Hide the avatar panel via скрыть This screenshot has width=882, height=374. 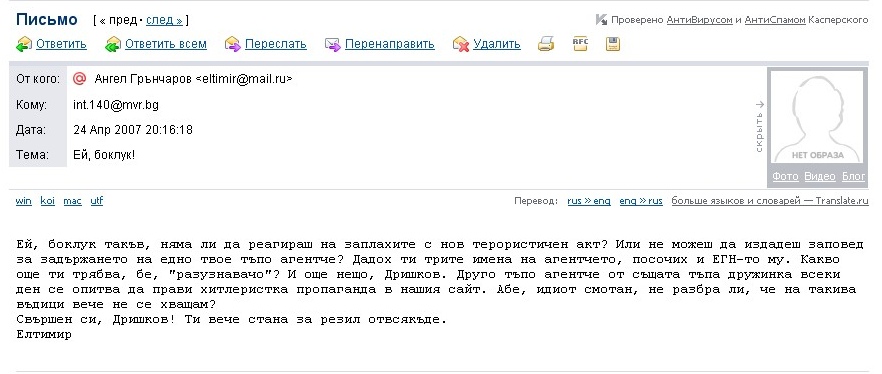(x=759, y=127)
